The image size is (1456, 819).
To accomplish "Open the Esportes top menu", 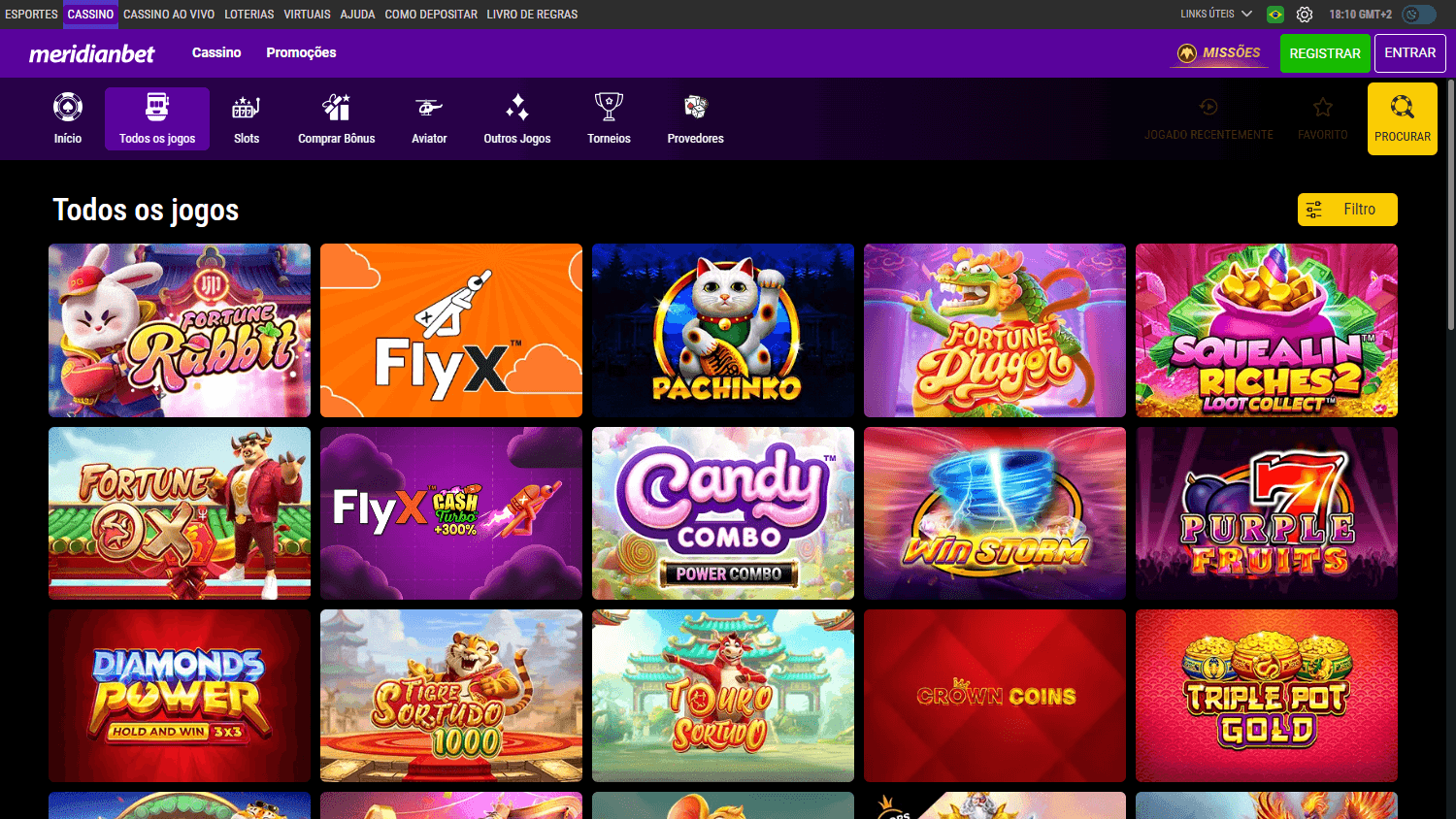I will tap(31, 15).
